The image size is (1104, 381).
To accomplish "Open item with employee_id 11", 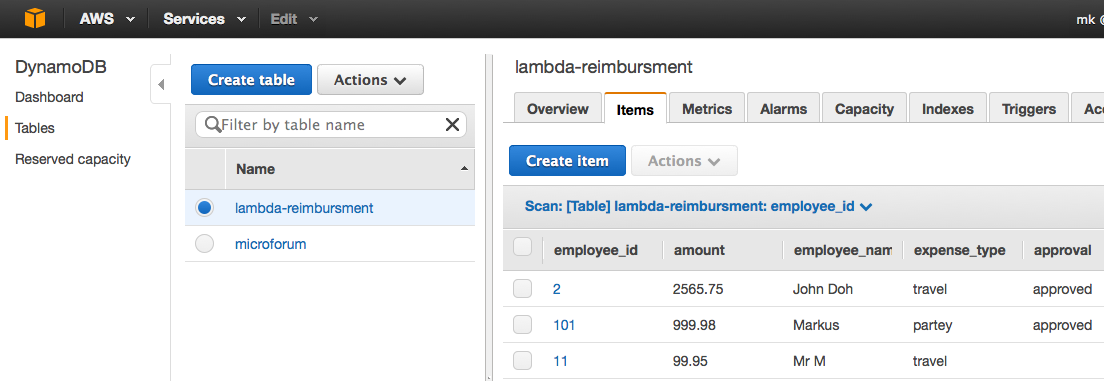I will click(x=560, y=361).
